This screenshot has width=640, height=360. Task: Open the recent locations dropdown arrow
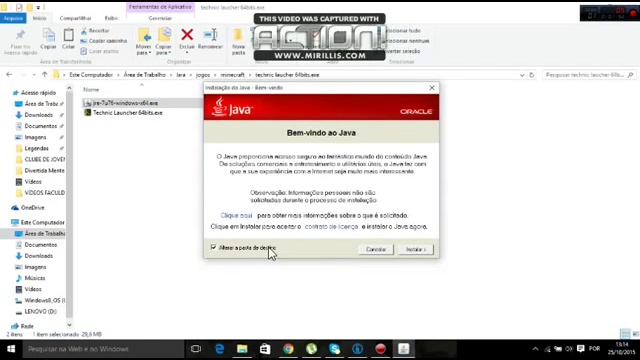[x=34, y=75]
